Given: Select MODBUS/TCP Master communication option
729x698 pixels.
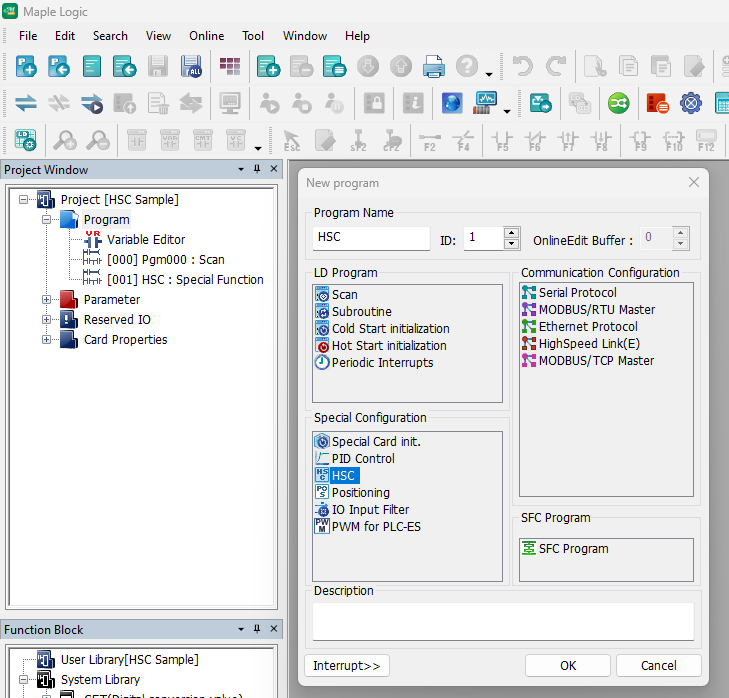Looking at the screenshot, I should click(596, 360).
